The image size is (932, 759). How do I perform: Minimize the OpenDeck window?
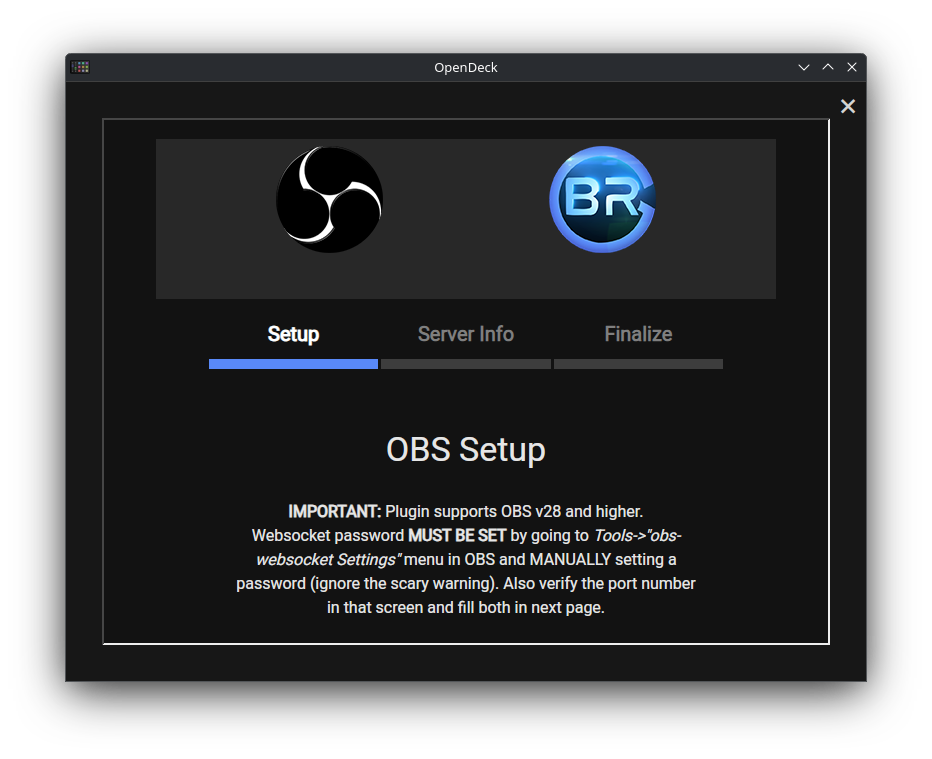pyautogui.click(x=804, y=67)
